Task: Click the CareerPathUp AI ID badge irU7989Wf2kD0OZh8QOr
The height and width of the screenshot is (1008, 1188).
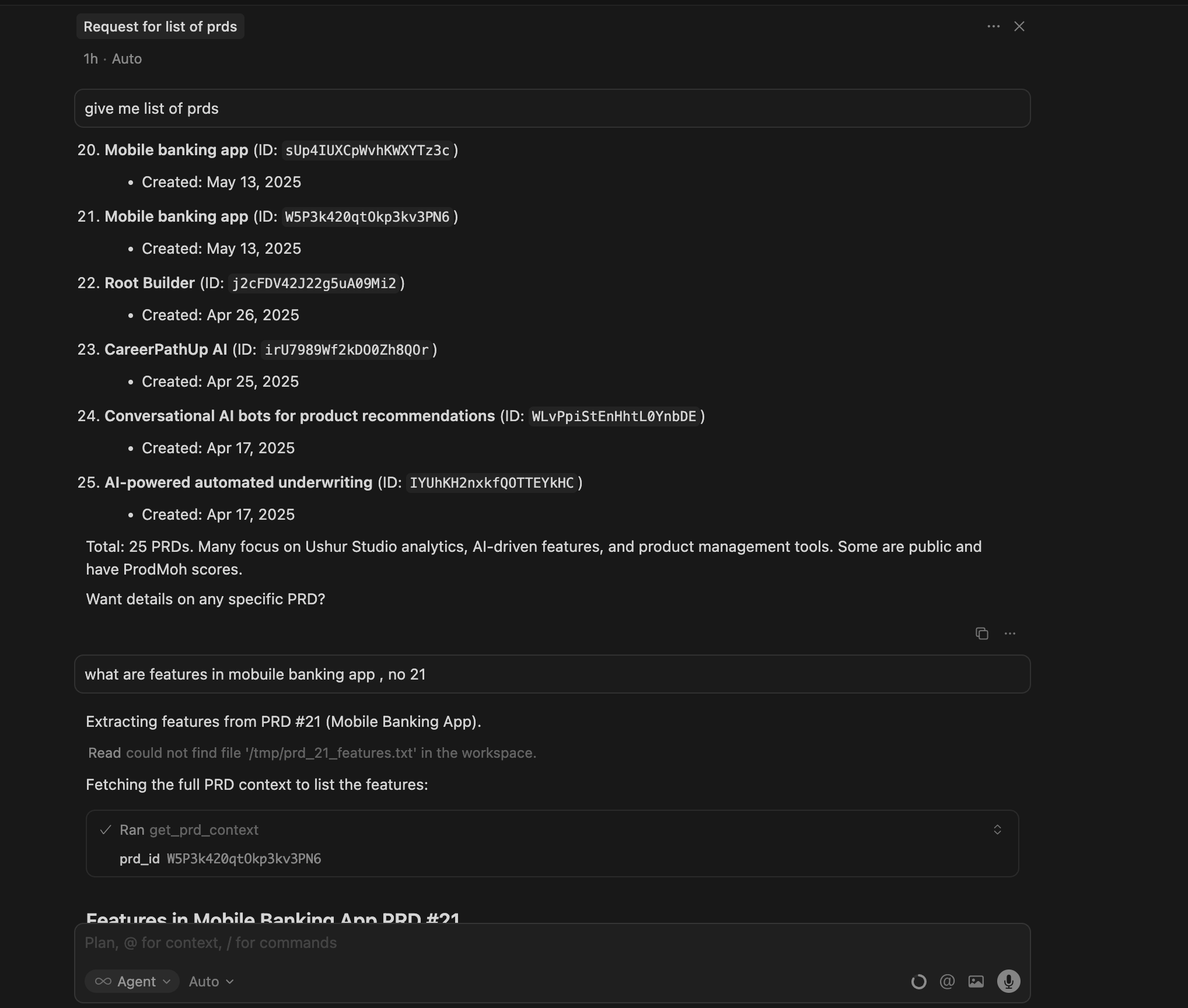Action: [x=347, y=350]
